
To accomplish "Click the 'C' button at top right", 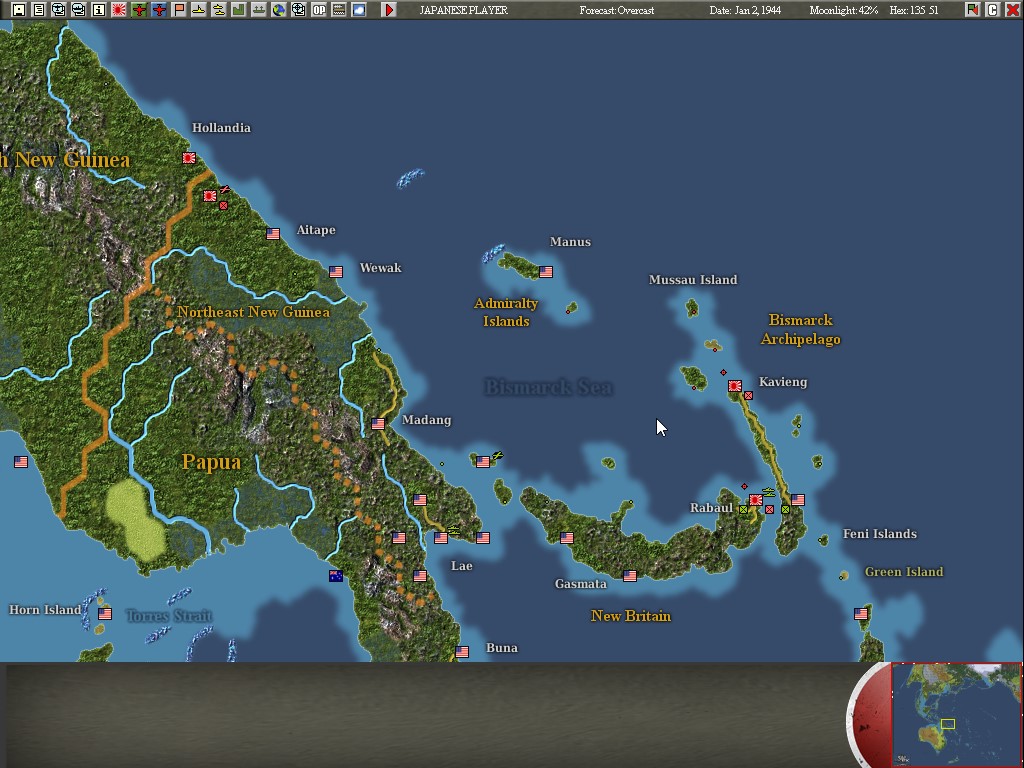I will [992, 10].
